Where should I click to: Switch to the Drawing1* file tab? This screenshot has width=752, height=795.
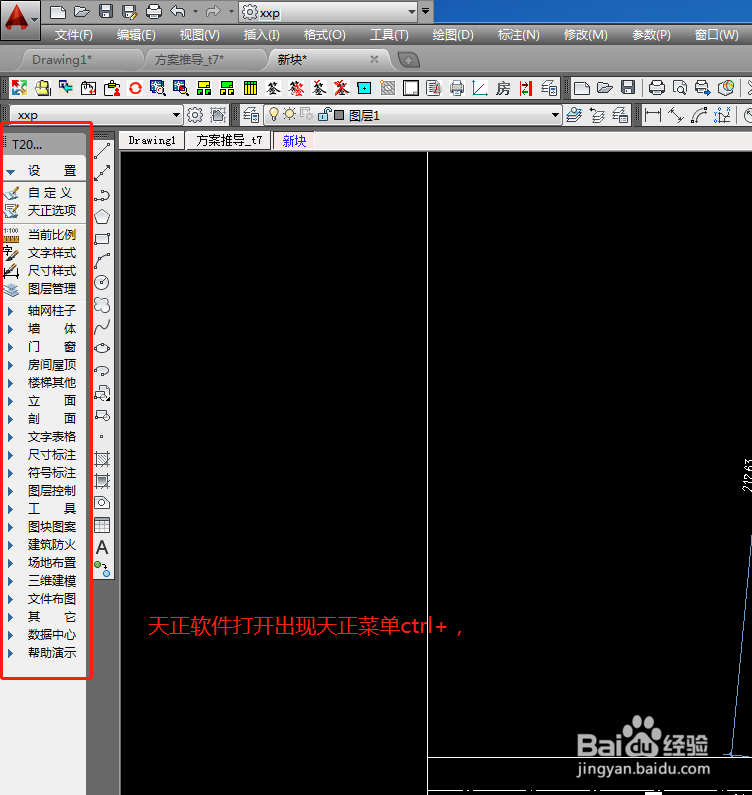62,60
